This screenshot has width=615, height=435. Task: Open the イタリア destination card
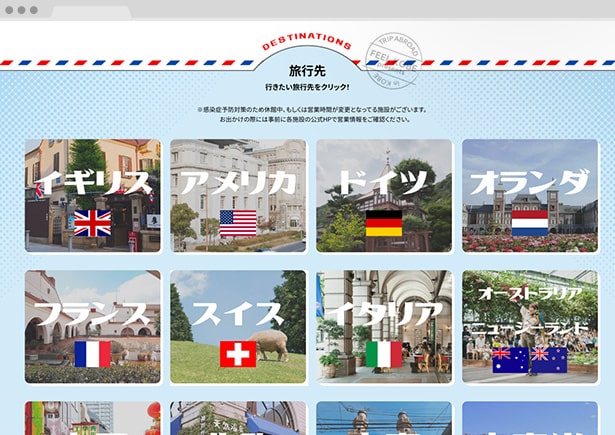point(384,326)
